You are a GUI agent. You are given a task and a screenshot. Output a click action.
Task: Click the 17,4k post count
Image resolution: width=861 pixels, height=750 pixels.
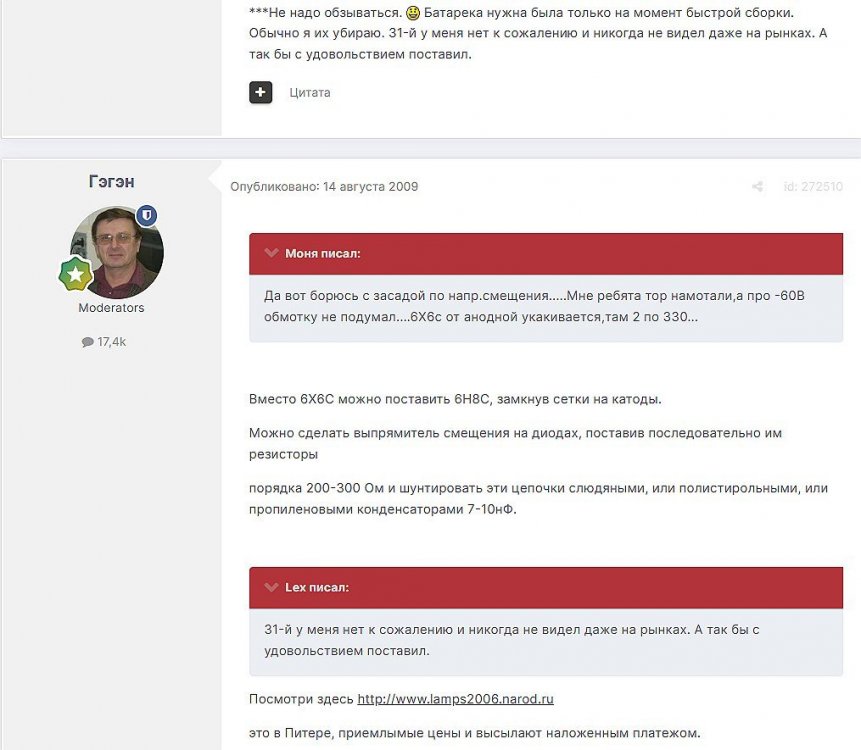[x=111, y=342]
